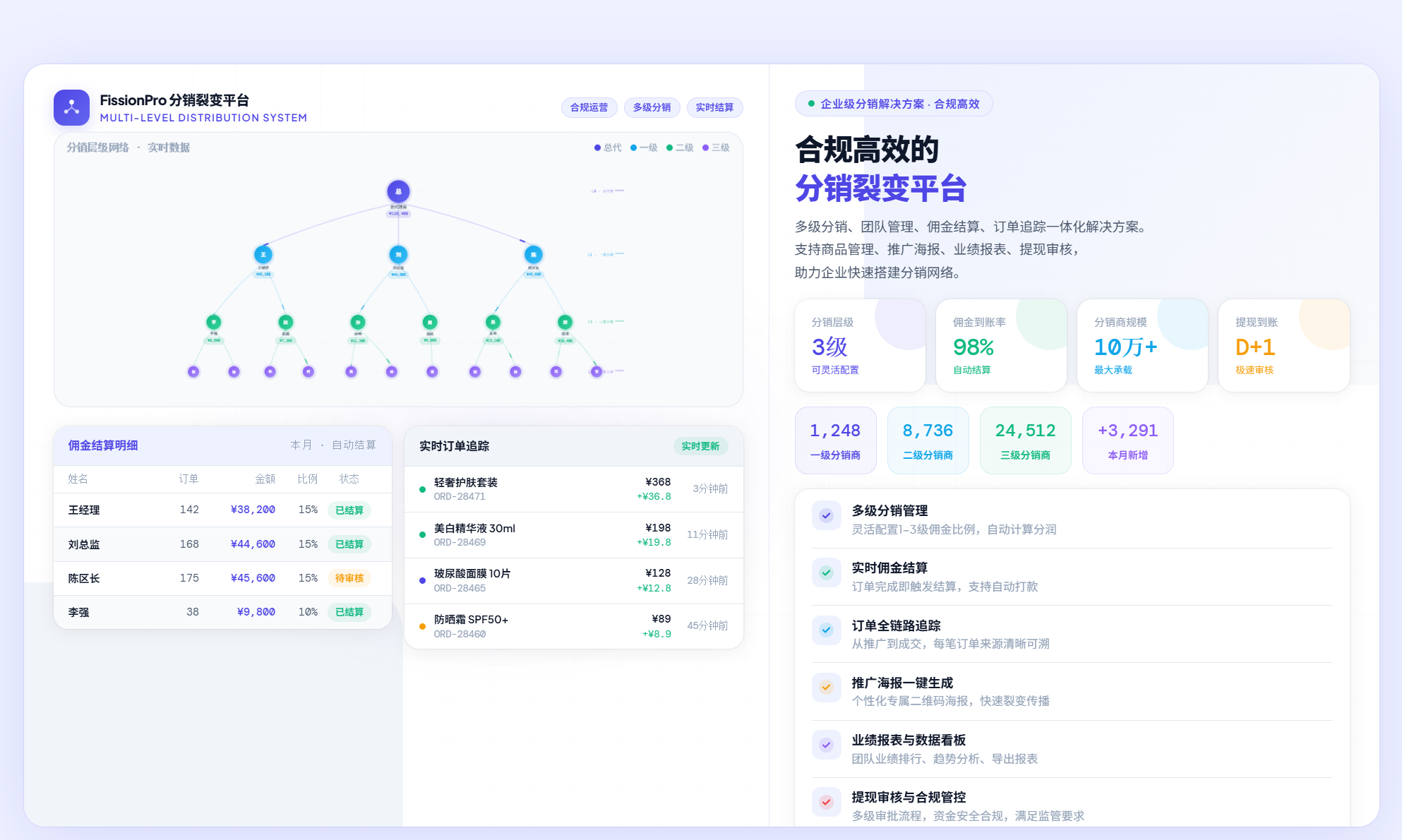Screen dimensions: 1402x840
Task: Click the green 孙 second-level node
Action: tap(358, 322)
